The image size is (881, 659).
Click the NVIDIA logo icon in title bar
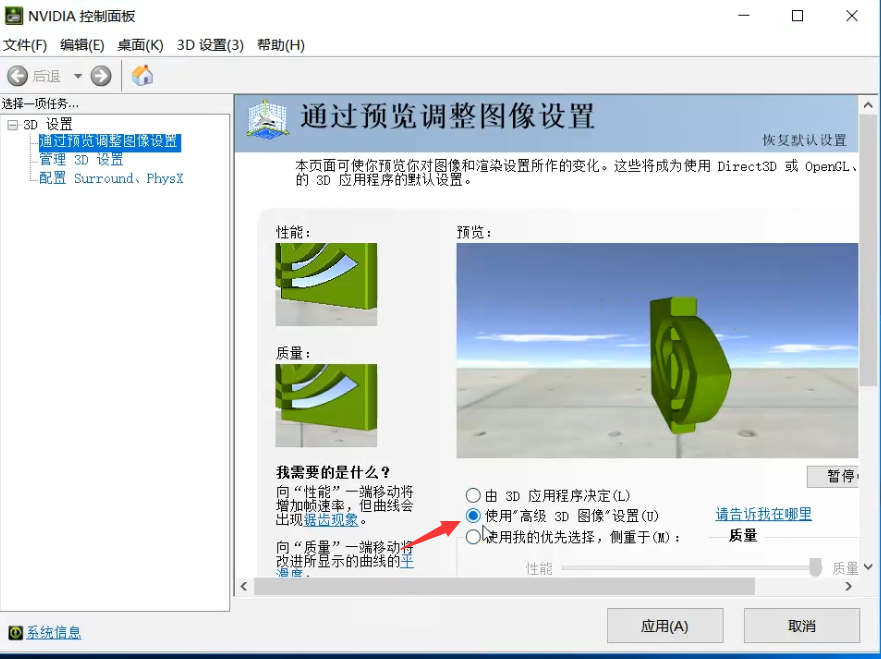[13, 15]
